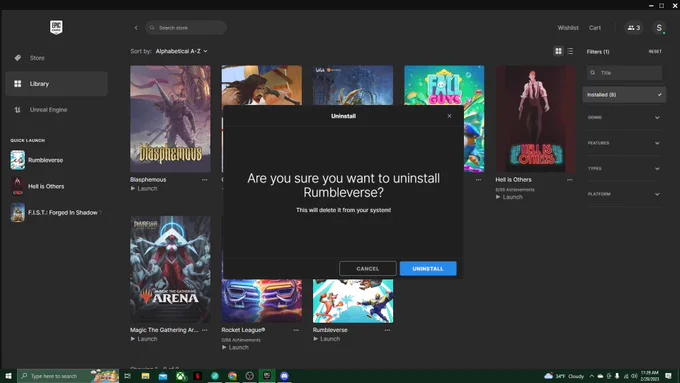Open the Blasphemous options menu (three dots)
The width and height of the screenshot is (680, 383).
tap(204, 180)
